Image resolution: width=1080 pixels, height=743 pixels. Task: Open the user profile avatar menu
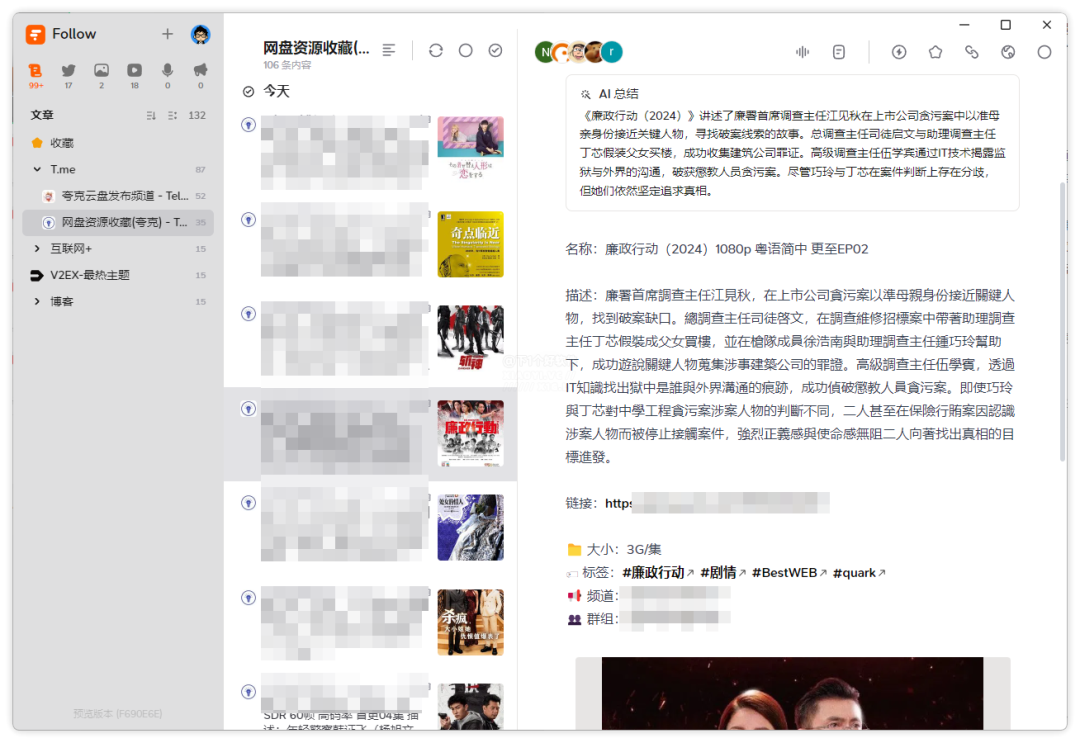tap(201, 34)
